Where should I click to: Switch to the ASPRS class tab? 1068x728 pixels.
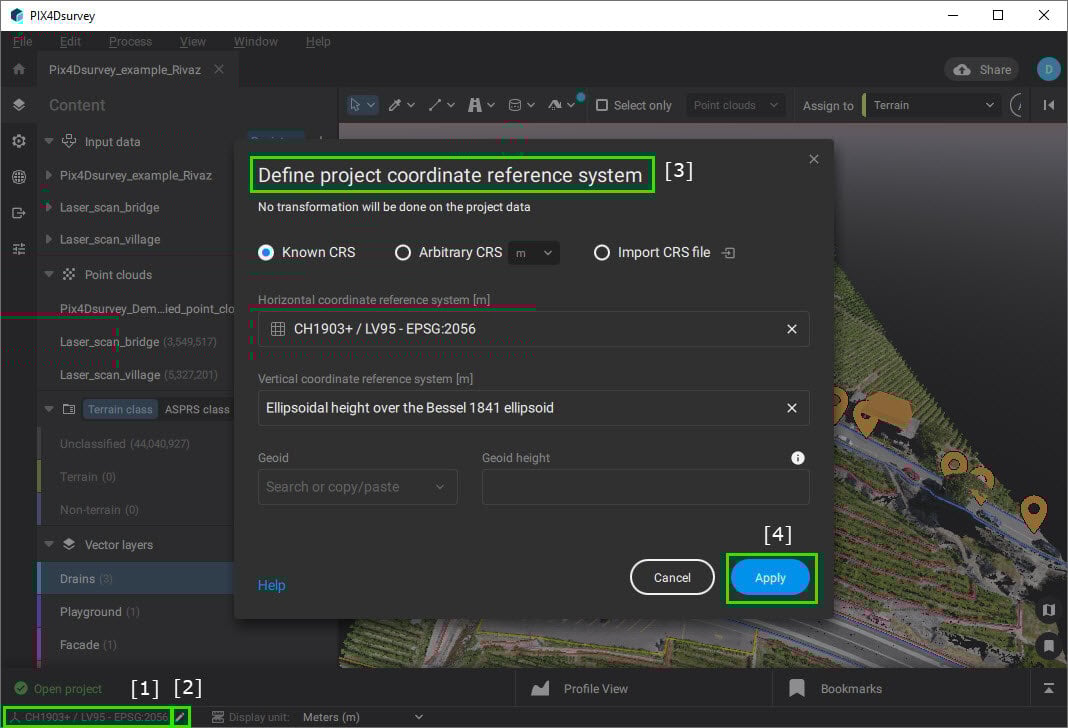click(197, 408)
